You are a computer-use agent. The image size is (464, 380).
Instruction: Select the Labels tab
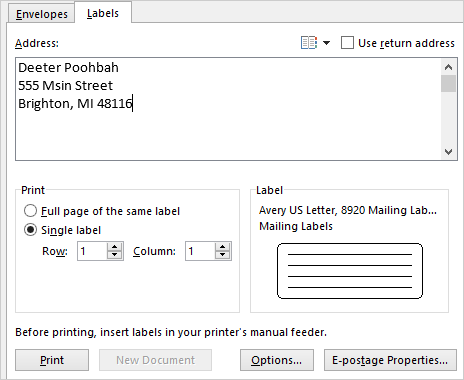coord(103,13)
